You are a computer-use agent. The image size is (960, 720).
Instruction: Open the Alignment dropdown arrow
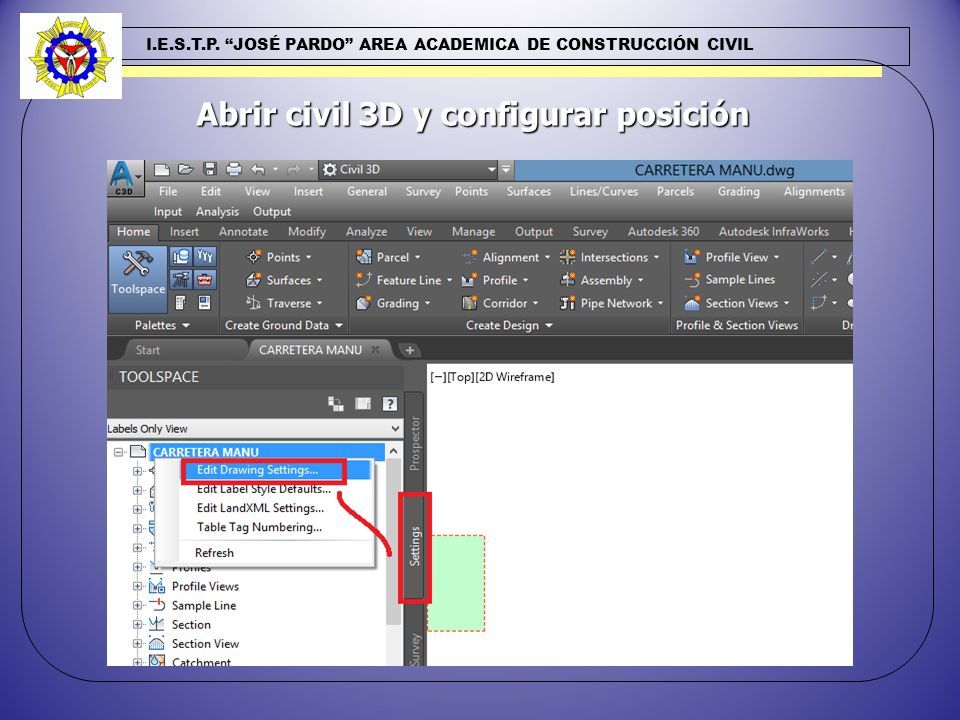point(547,258)
